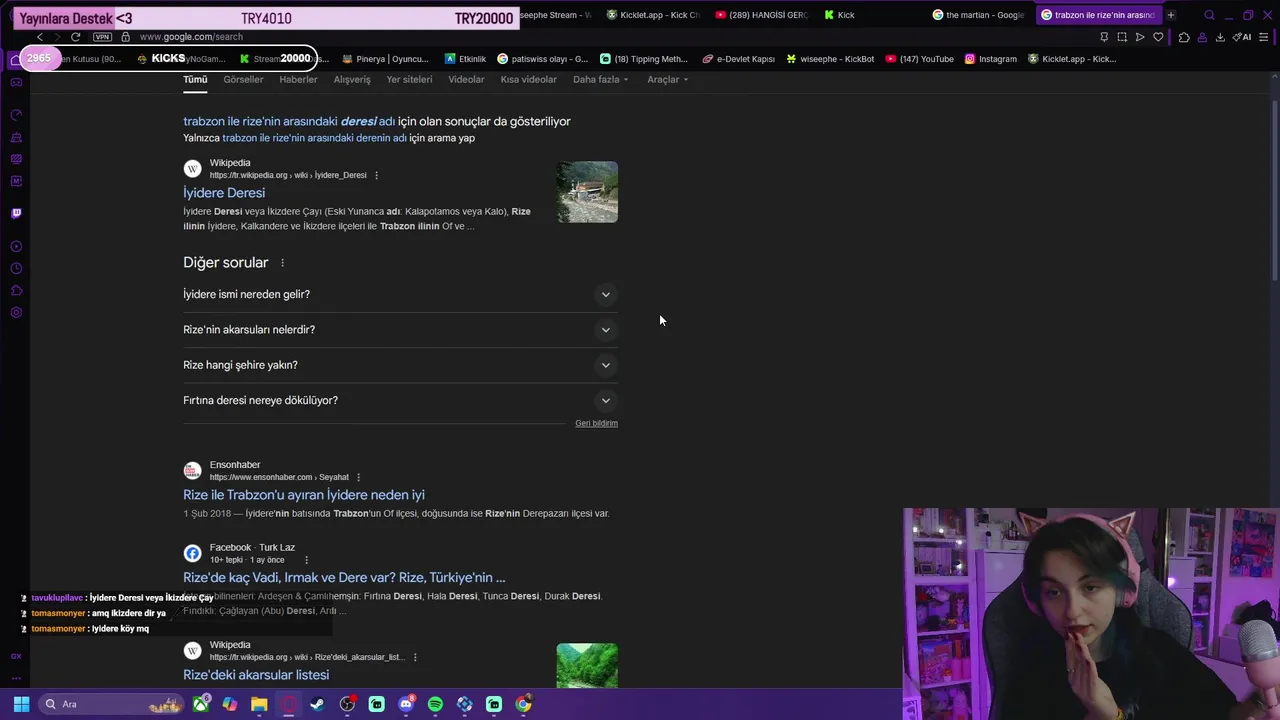The height and width of the screenshot is (720, 1280).
Task: Open Opera GX icon in taskbar
Action: [288, 704]
